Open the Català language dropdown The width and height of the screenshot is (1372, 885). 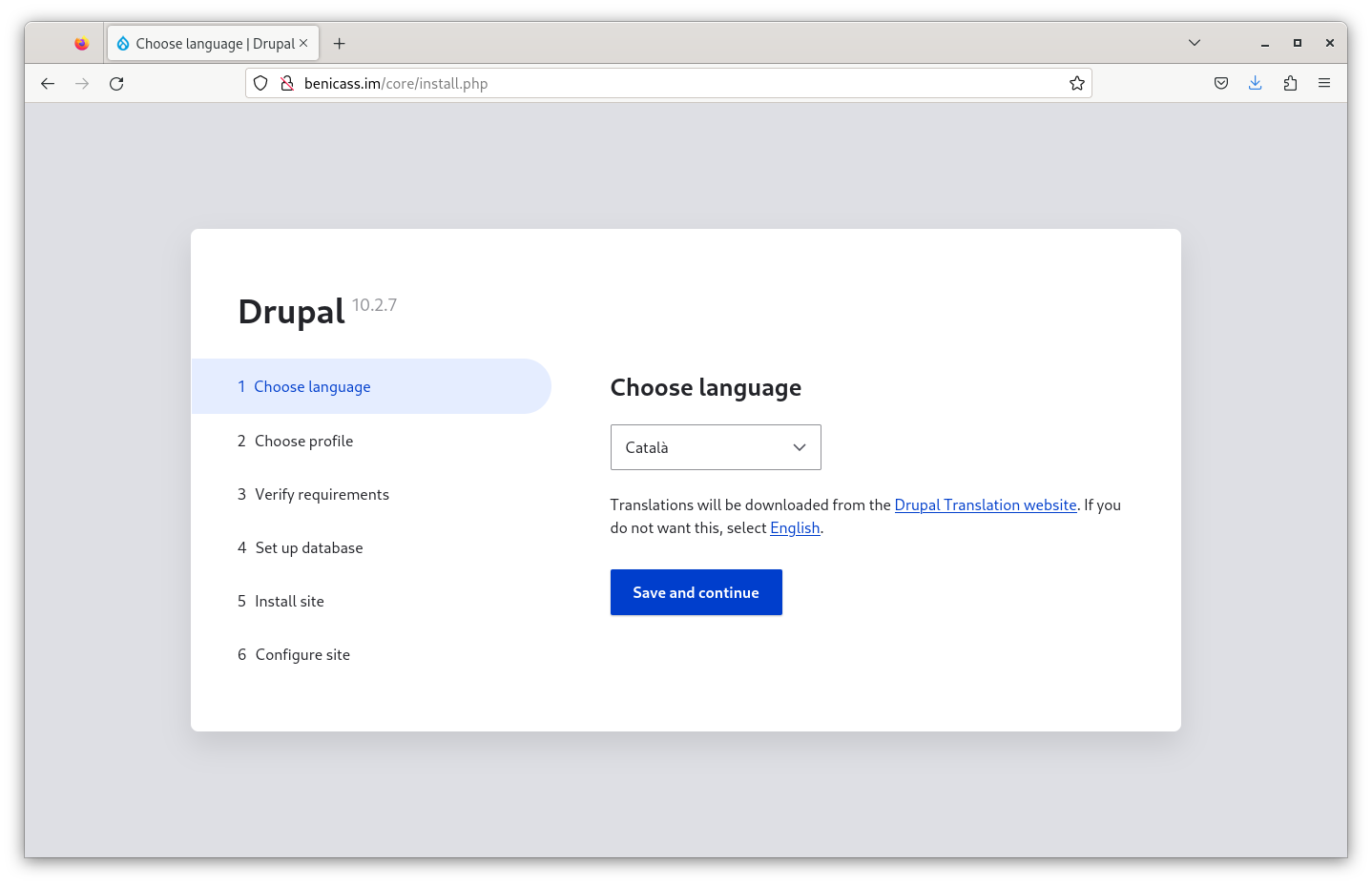coord(716,447)
